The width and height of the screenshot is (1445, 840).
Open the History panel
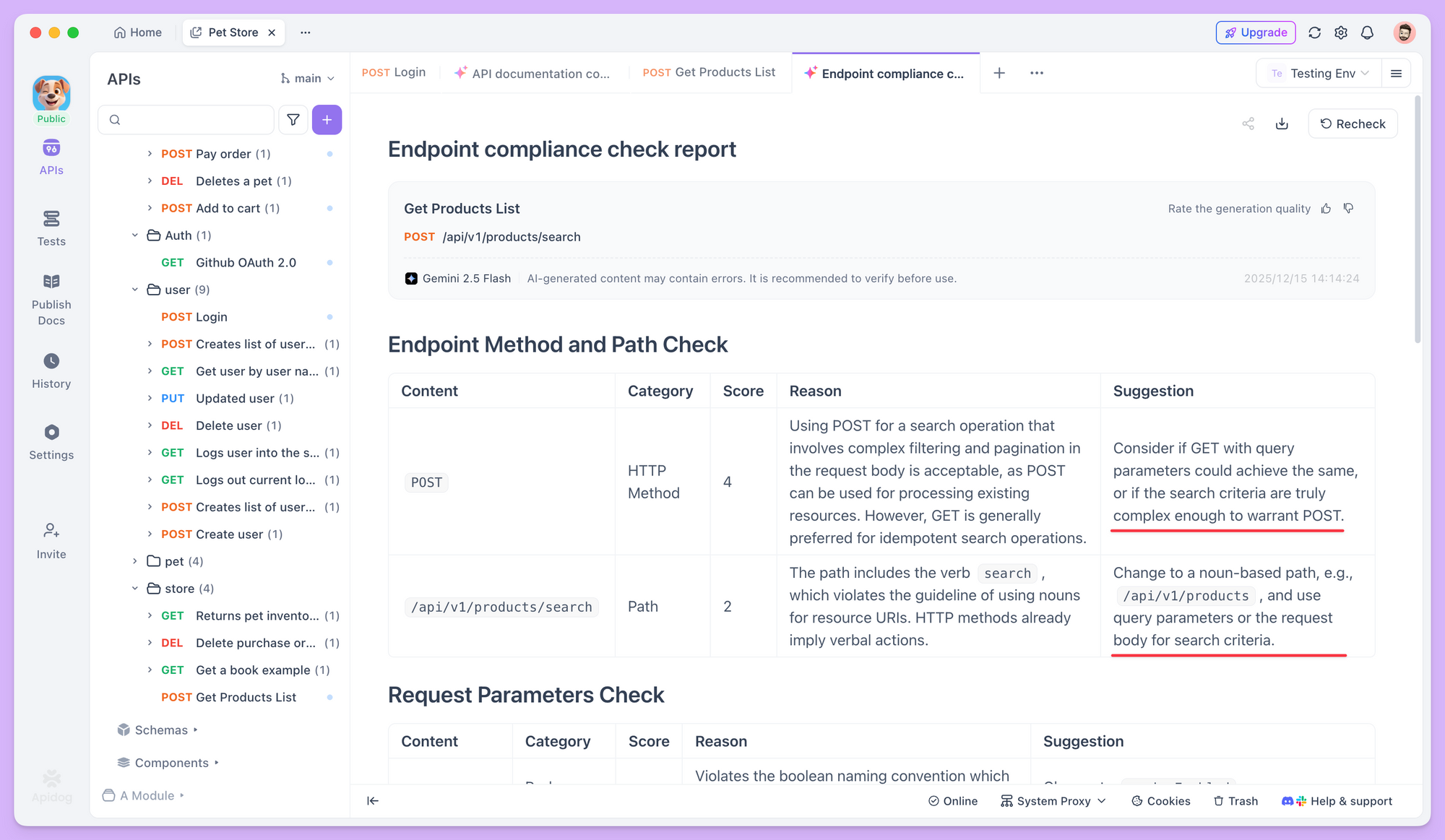pyautogui.click(x=51, y=370)
